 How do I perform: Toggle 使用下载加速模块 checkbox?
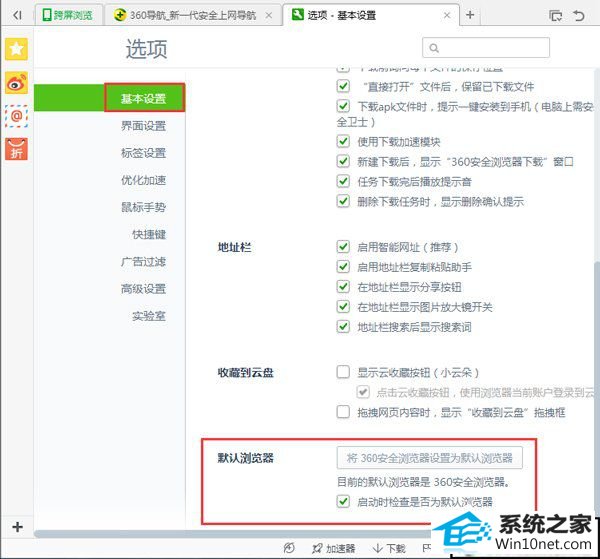[343, 141]
